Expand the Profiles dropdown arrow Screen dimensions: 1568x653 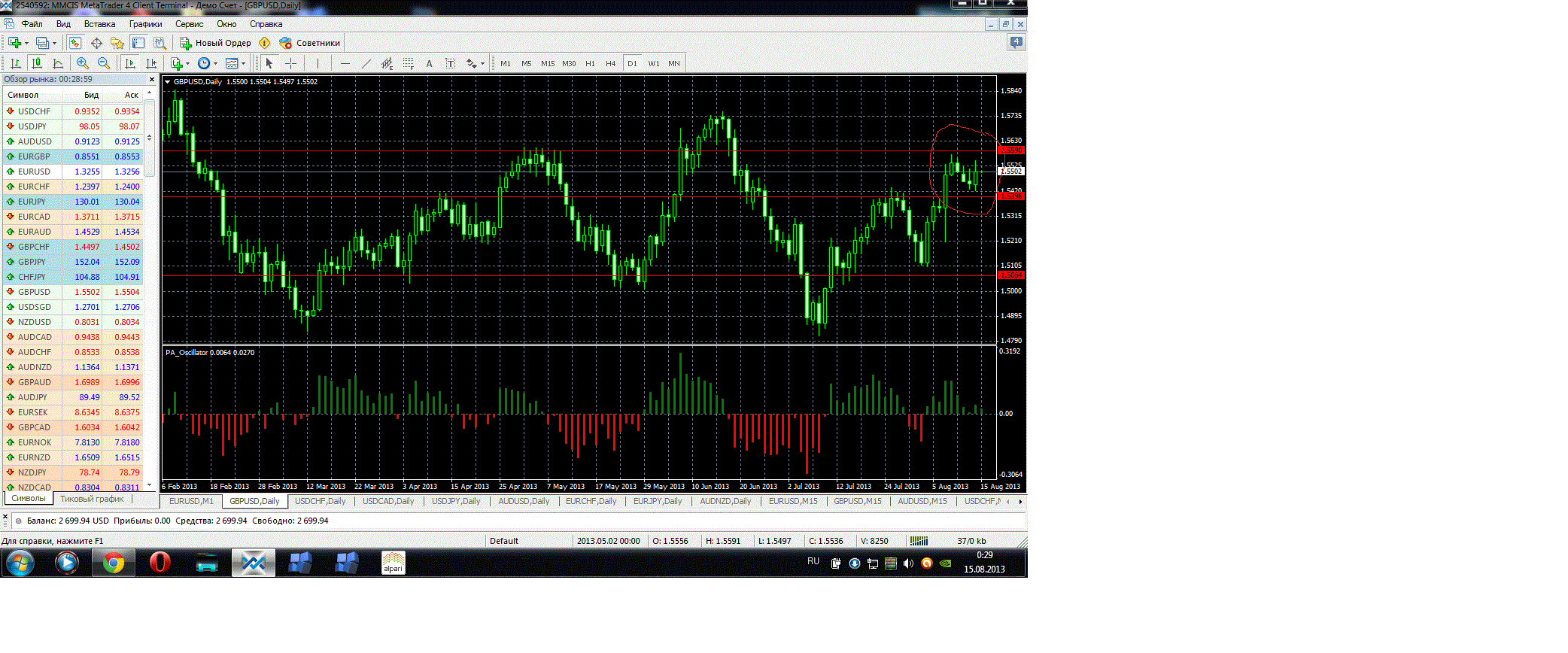coord(55,43)
